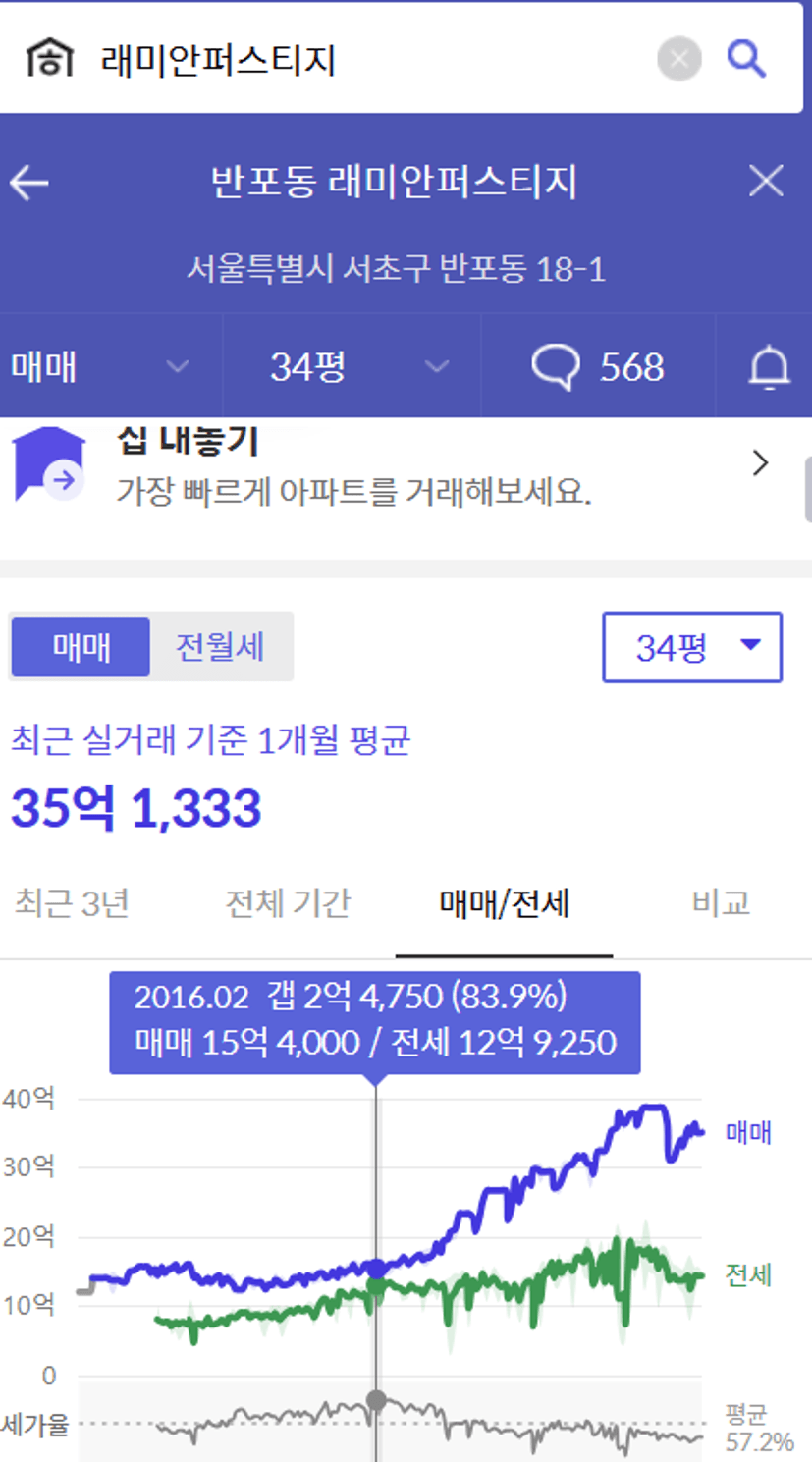This screenshot has width=812, height=1462.
Task: Click the address 서울특별시 서초구 반포동 18-1
Action: 397,268
